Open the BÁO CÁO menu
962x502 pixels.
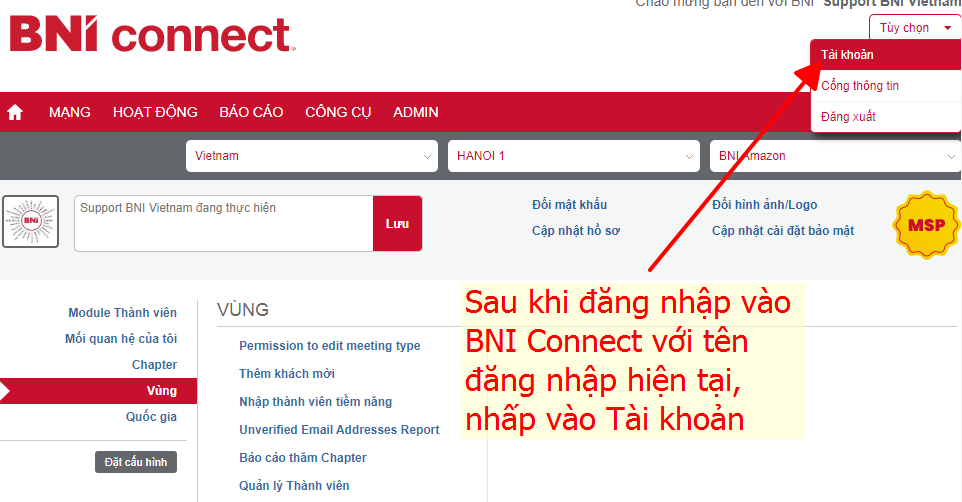(252, 112)
